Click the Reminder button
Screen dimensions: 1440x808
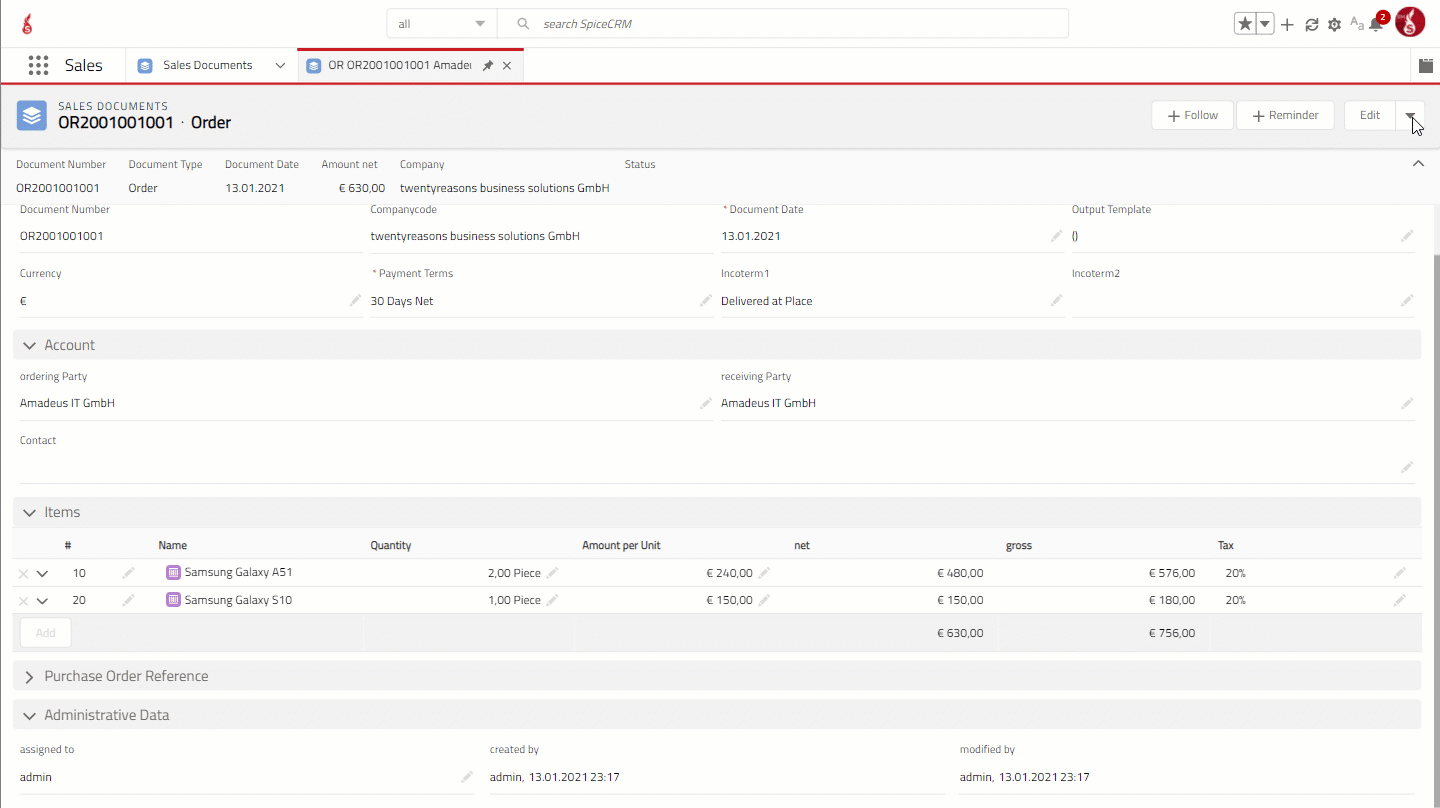tap(1285, 116)
